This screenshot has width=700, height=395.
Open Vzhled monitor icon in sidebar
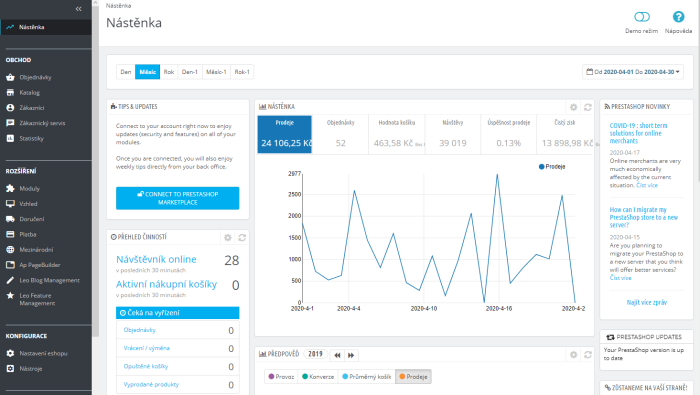coord(10,204)
